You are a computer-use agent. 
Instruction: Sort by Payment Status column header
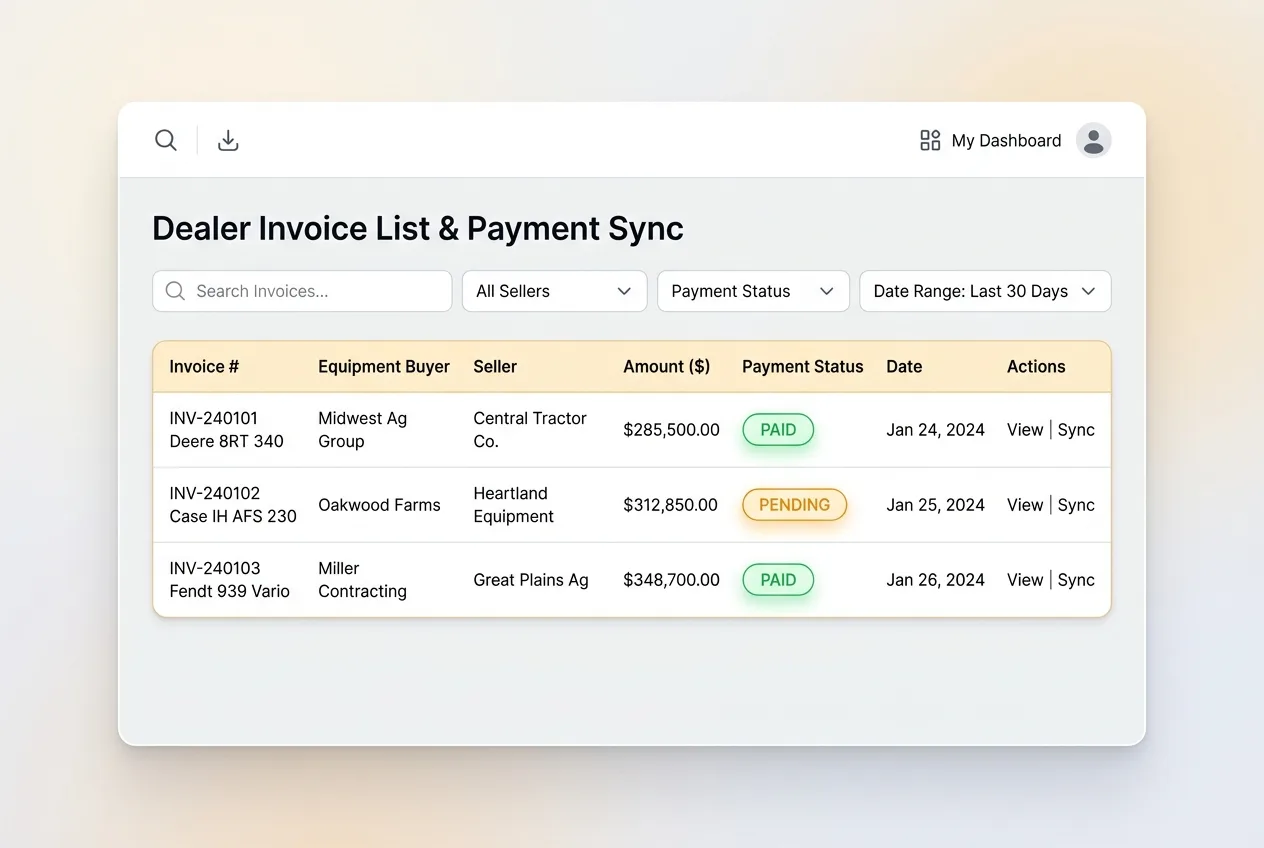tap(802, 366)
